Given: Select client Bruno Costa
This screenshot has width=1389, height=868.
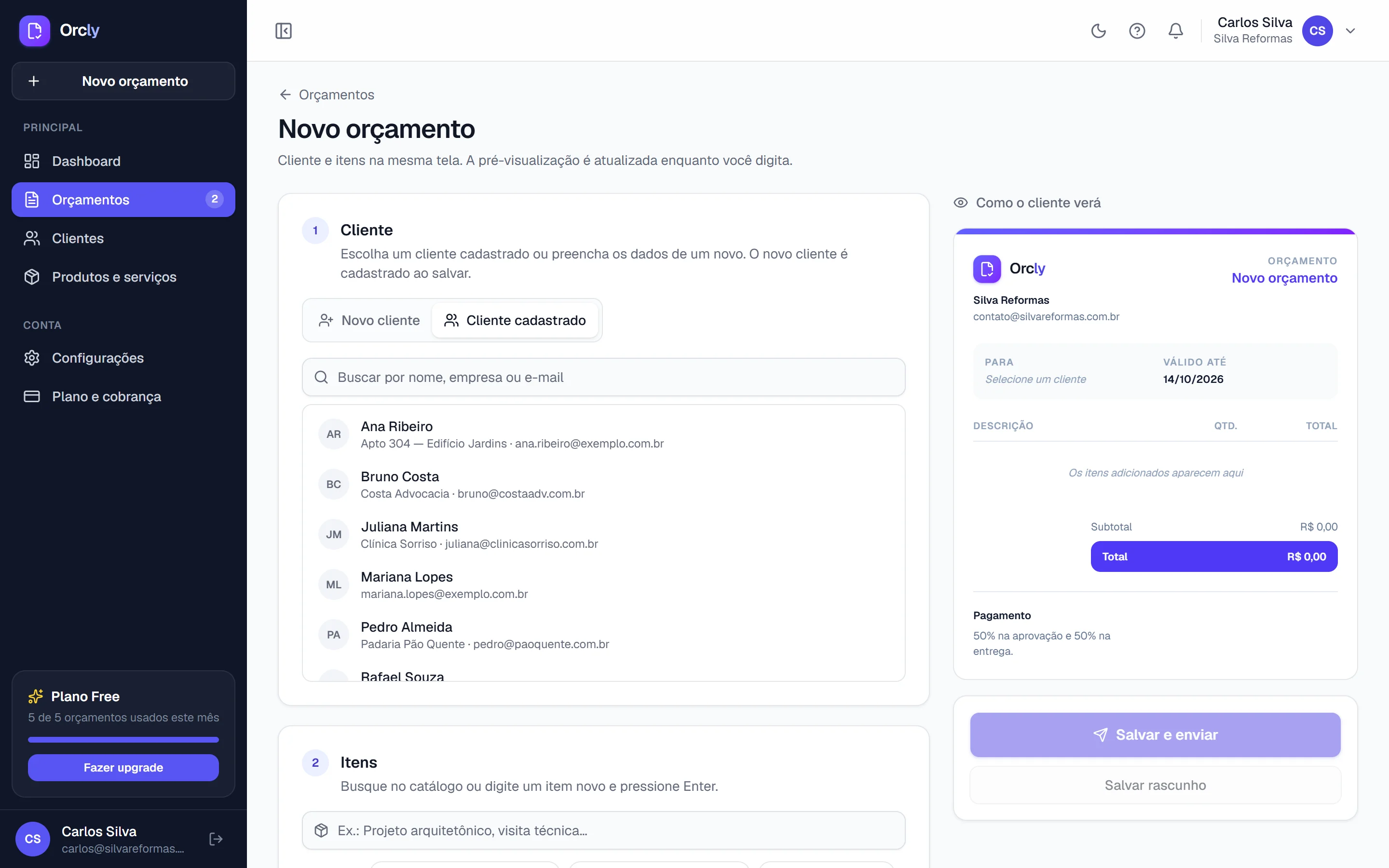Looking at the screenshot, I should pyautogui.click(x=603, y=485).
